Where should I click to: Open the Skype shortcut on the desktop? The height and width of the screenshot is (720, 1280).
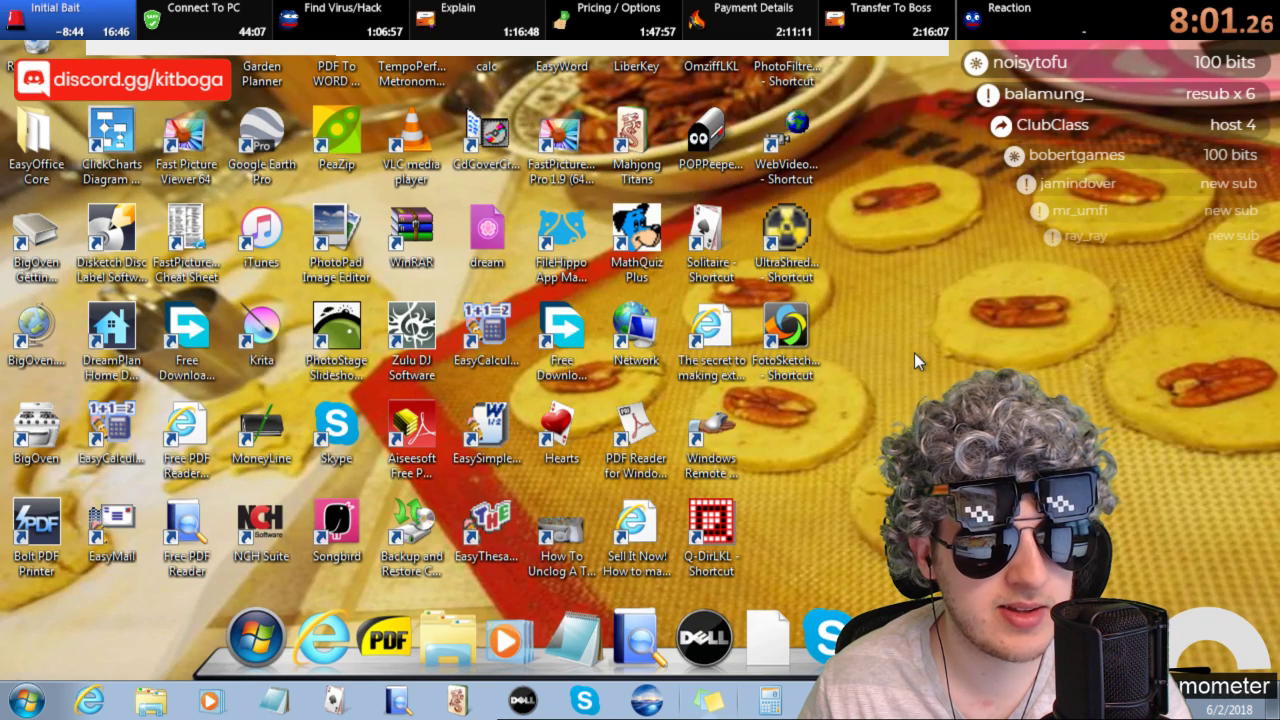(x=336, y=425)
